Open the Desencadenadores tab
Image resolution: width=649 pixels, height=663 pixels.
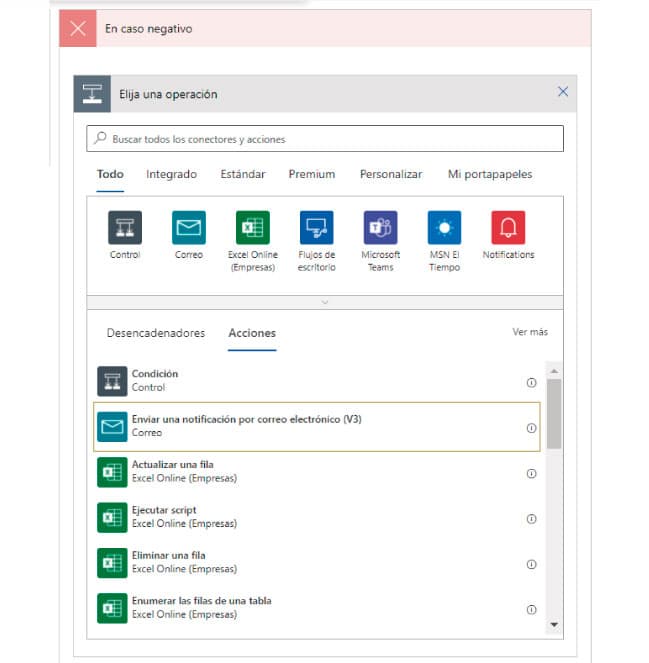pyautogui.click(x=155, y=333)
